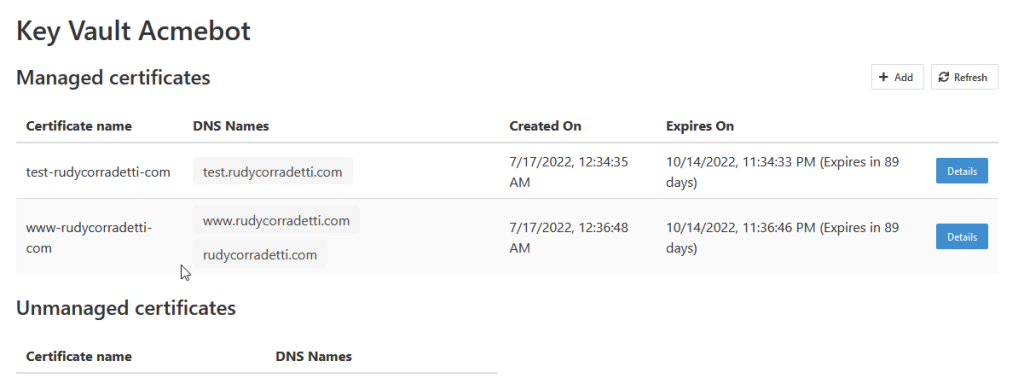The height and width of the screenshot is (390, 1024).
Task: Open Details for test-rudycorradetti-com certificate
Action: (961, 171)
